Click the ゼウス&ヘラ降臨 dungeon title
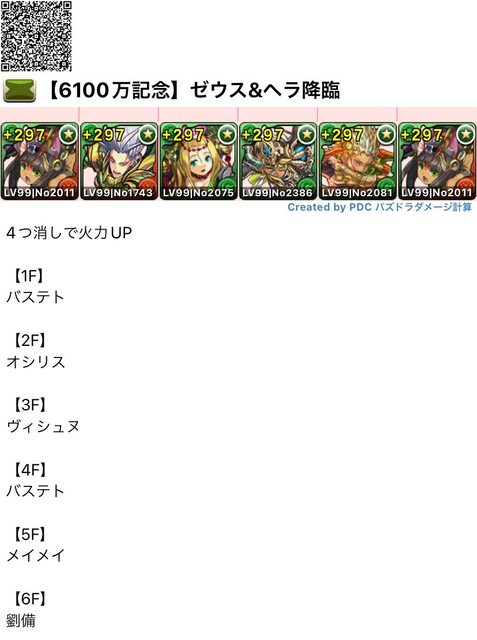 pos(265,90)
